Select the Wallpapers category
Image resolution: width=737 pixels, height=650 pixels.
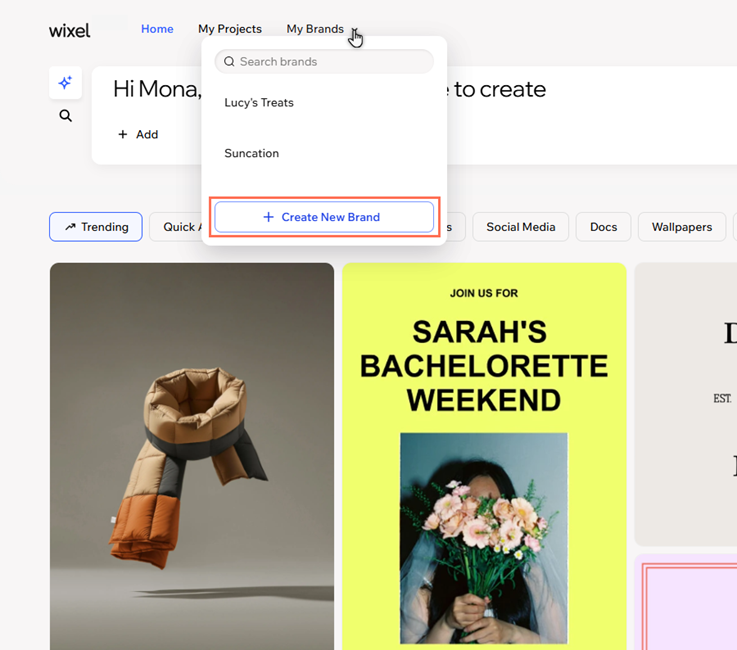click(682, 227)
